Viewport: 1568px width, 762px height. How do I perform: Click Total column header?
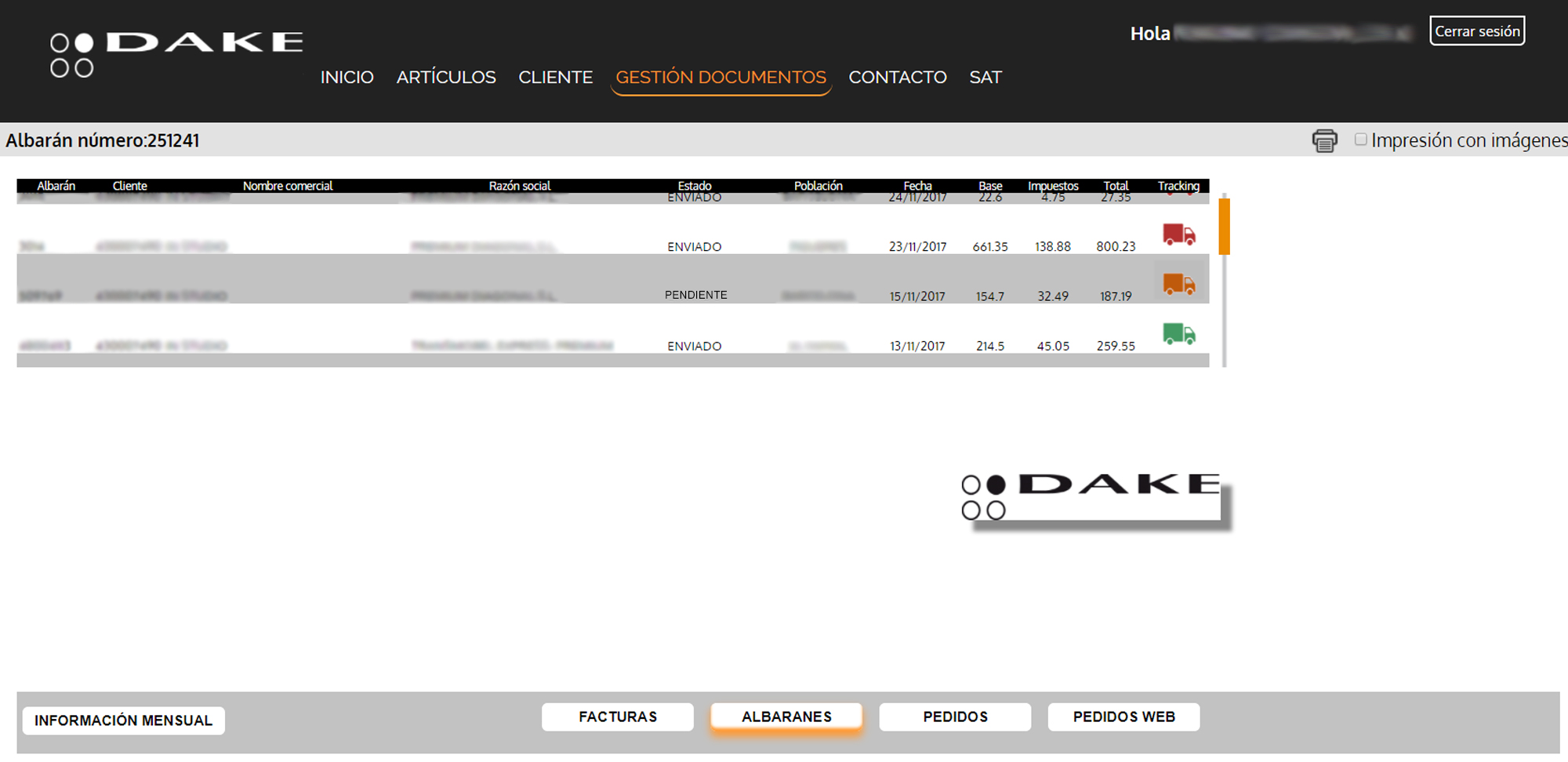[x=1116, y=186]
